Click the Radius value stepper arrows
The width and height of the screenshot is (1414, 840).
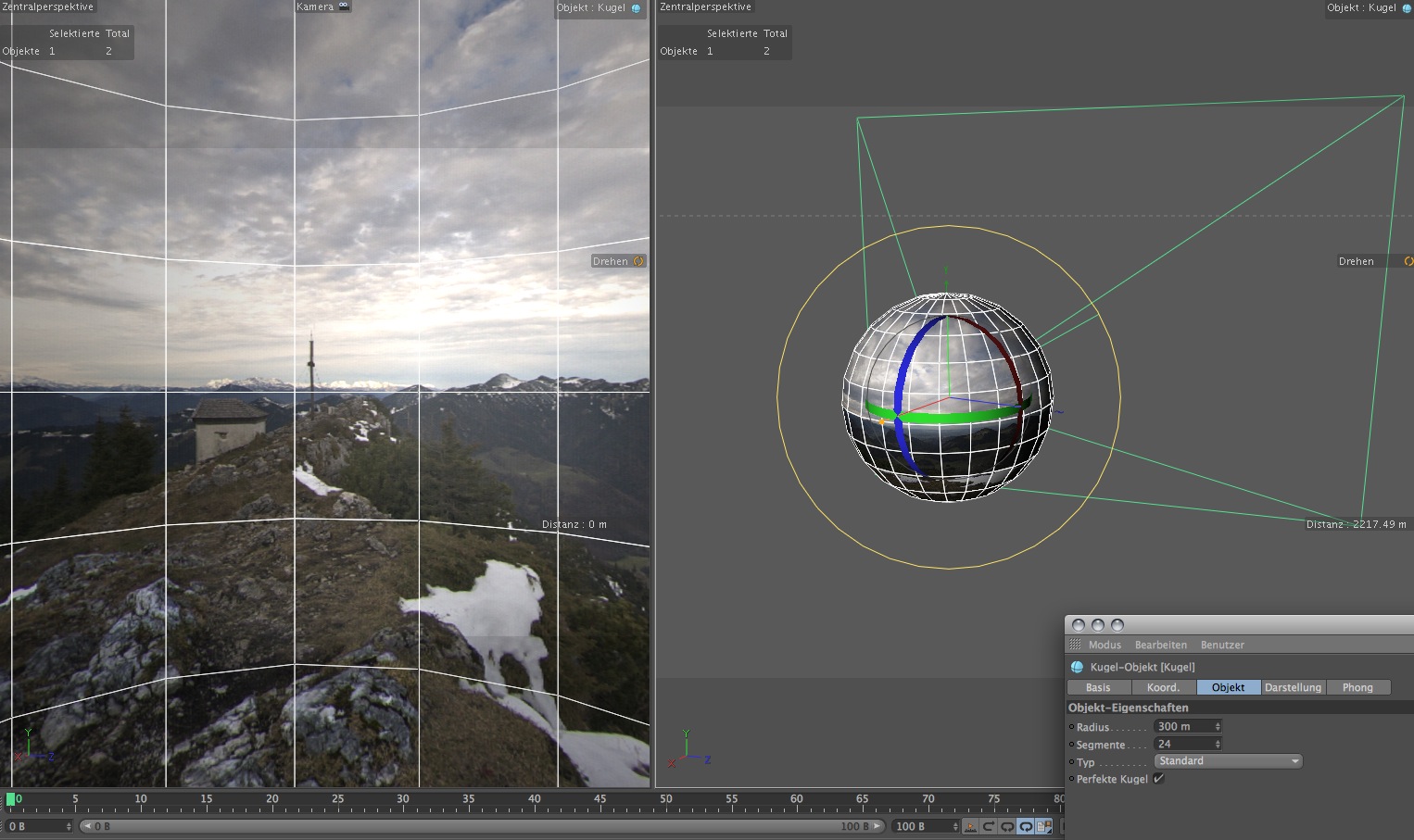1218,727
